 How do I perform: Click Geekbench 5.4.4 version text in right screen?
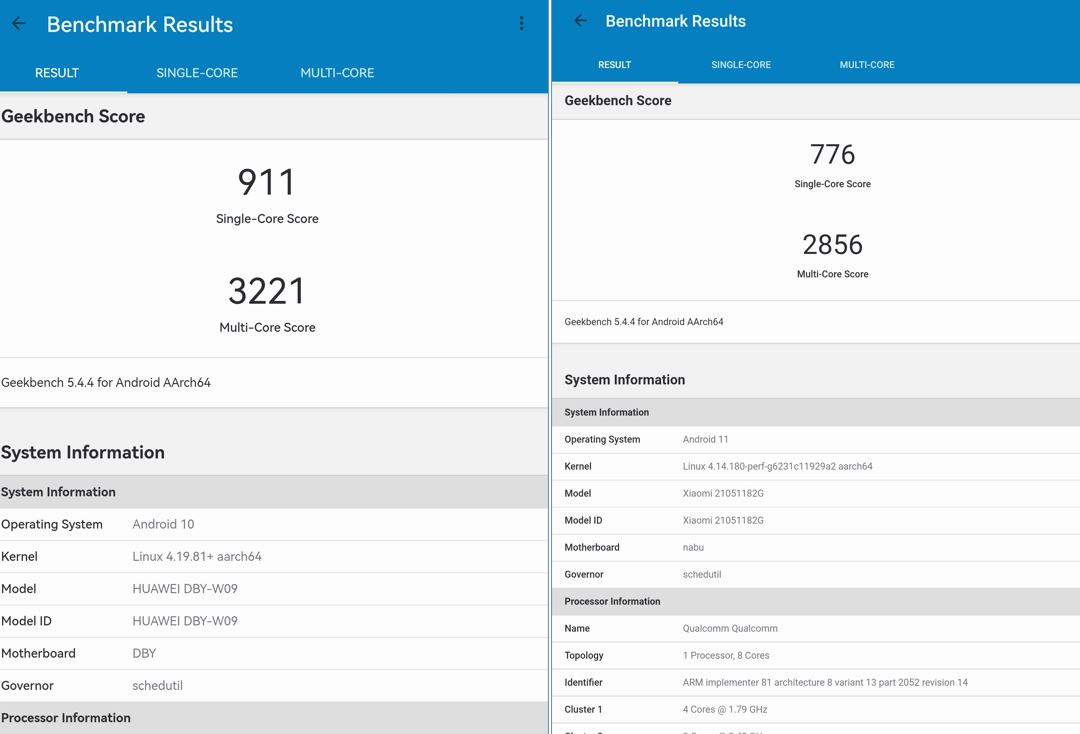pos(644,322)
